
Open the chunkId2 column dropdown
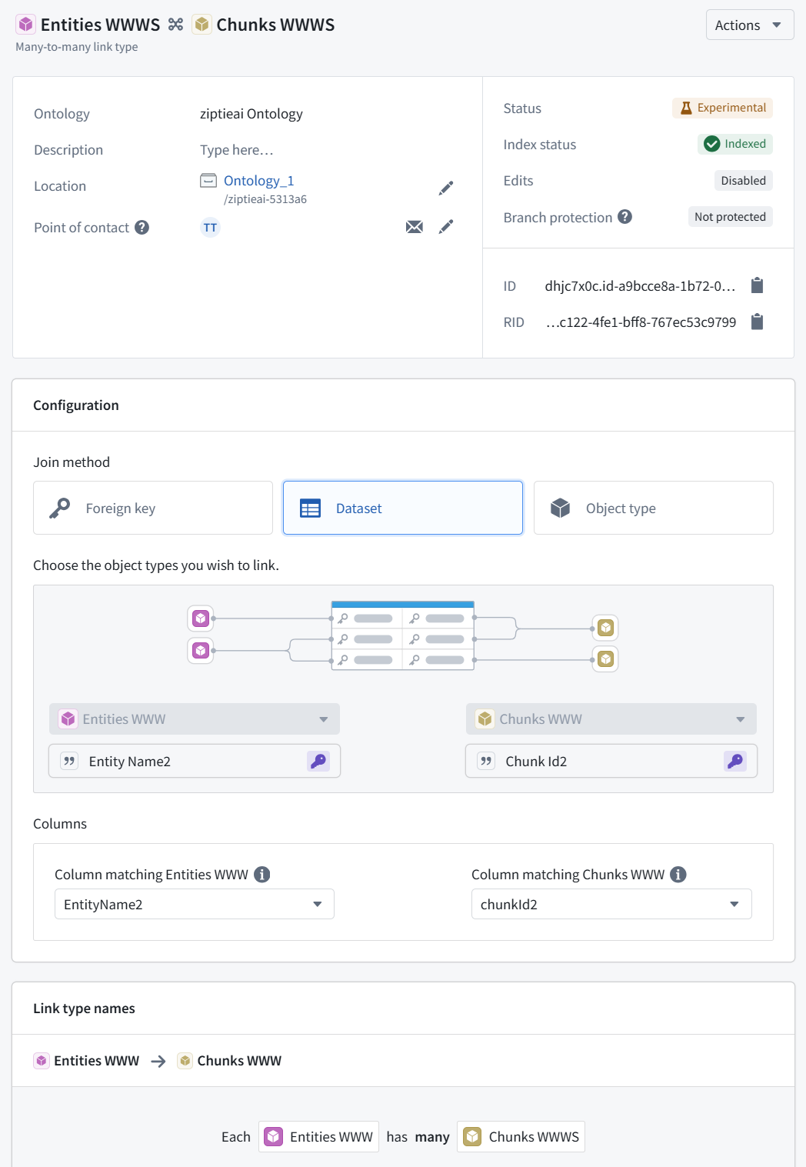click(611, 904)
